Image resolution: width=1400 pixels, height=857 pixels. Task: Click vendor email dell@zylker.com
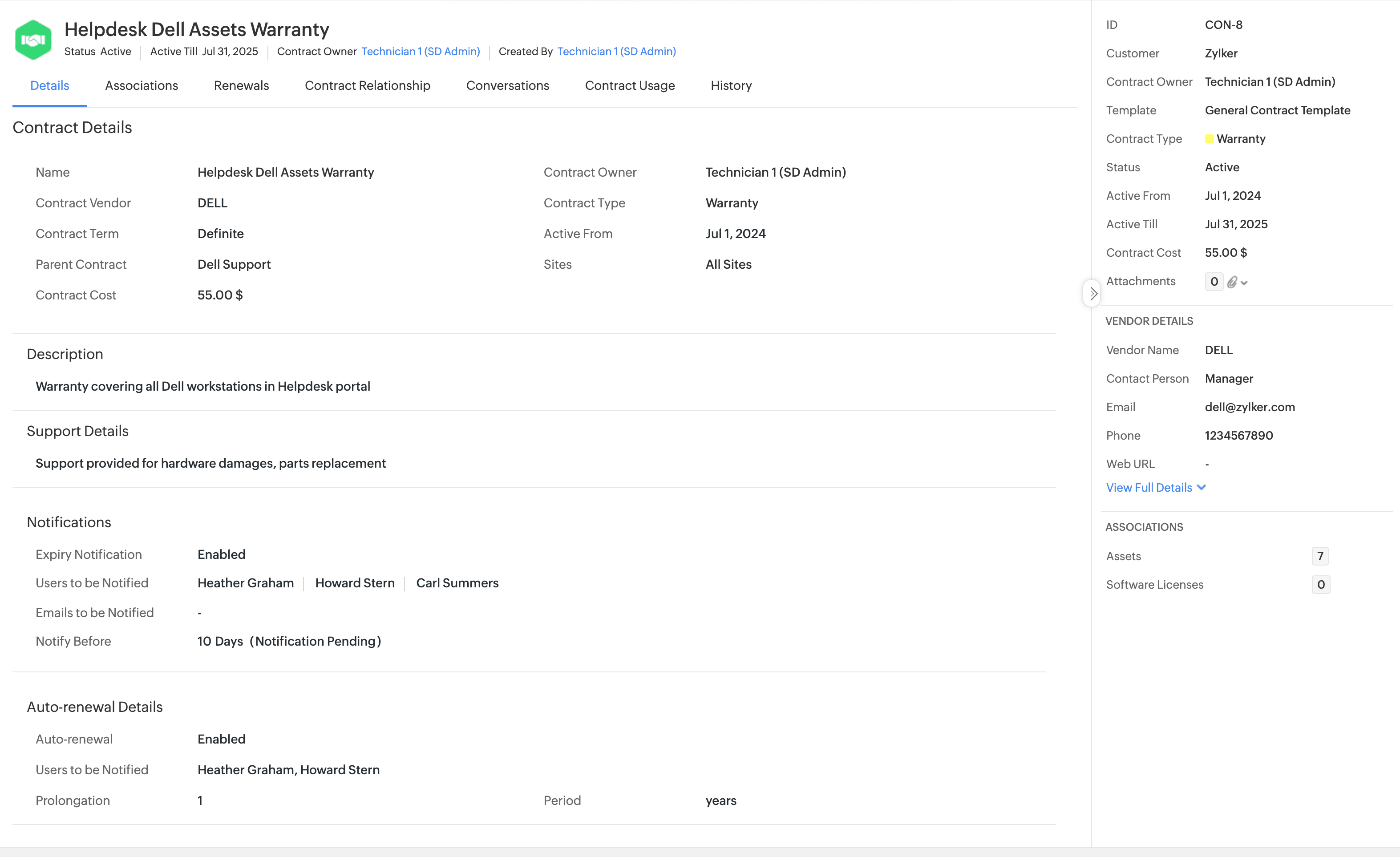[x=1250, y=407]
